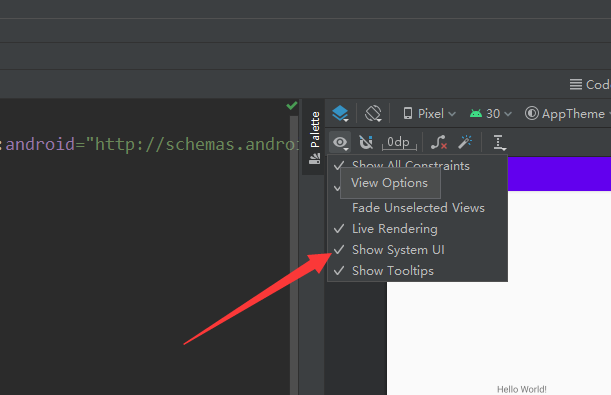Set default margins 0dp field
Viewport: 611px width, 395px height.
pos(399,142)
